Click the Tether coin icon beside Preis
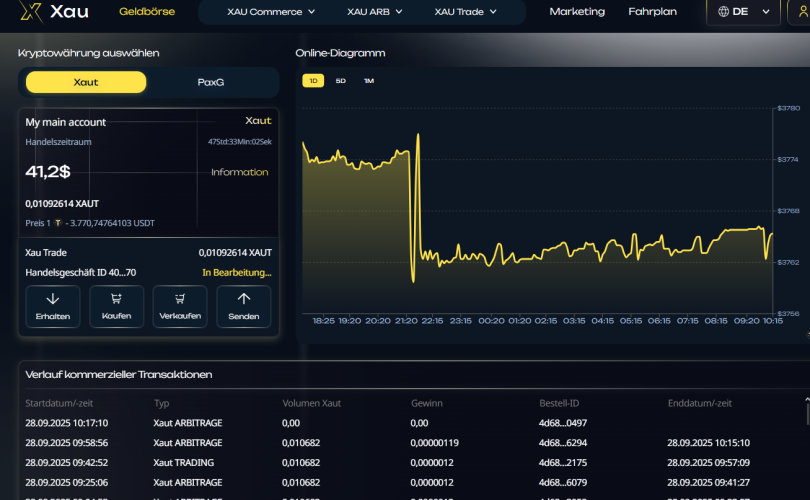 coord(58,222)
